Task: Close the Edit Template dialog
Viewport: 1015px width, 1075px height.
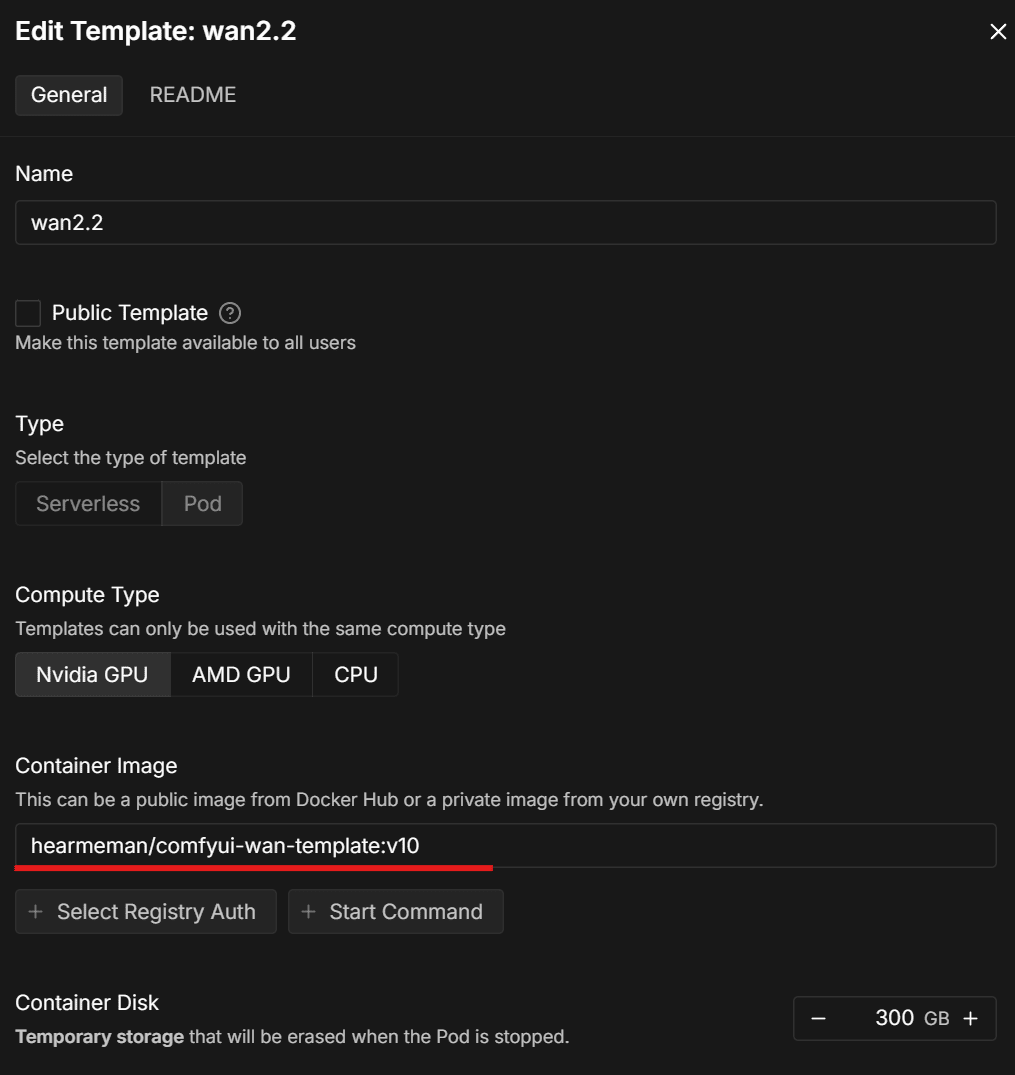Action: click(x=997, y=32)
